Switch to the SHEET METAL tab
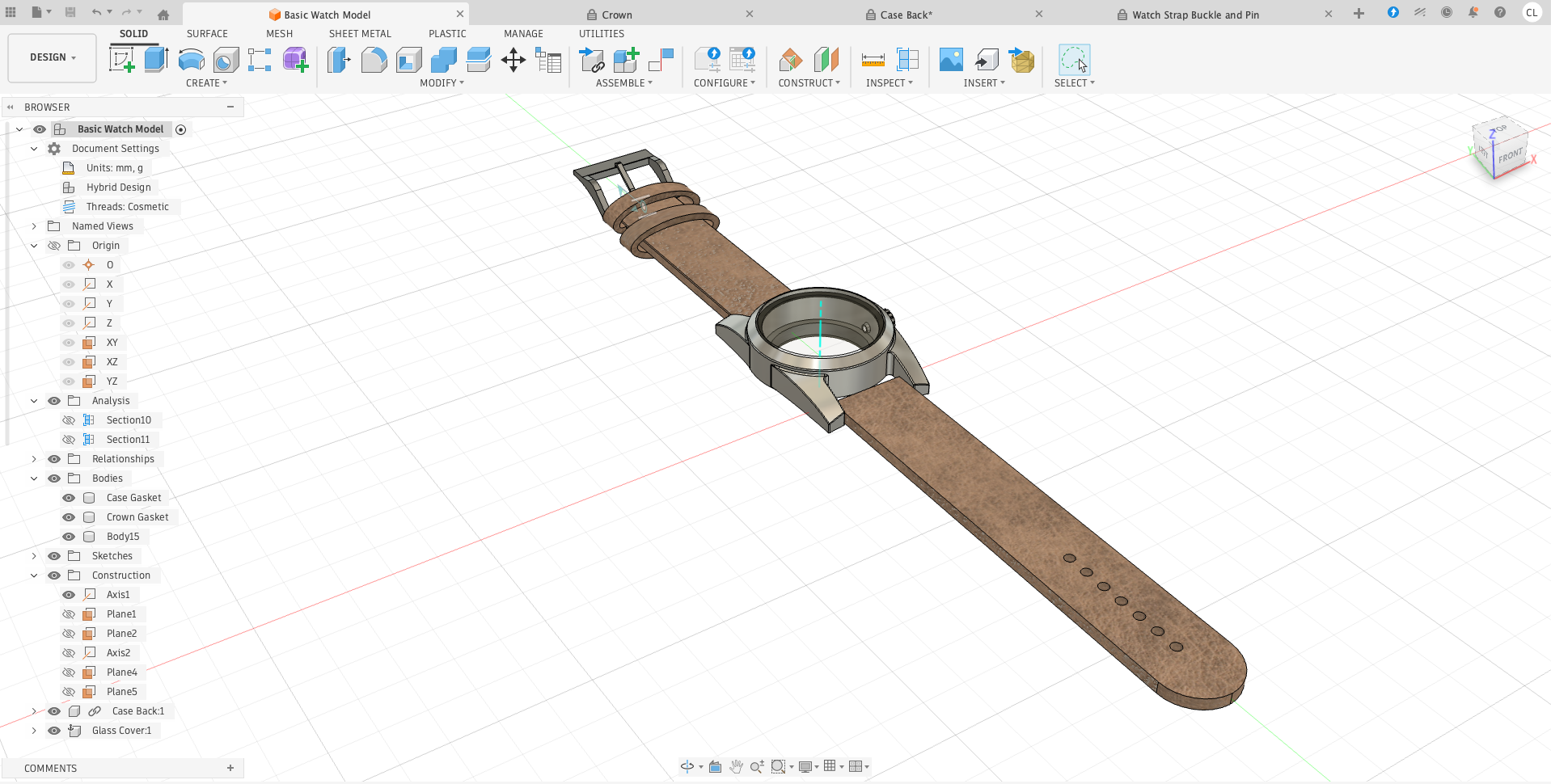Screen dimensions: 1551x784 click(360, 34)
